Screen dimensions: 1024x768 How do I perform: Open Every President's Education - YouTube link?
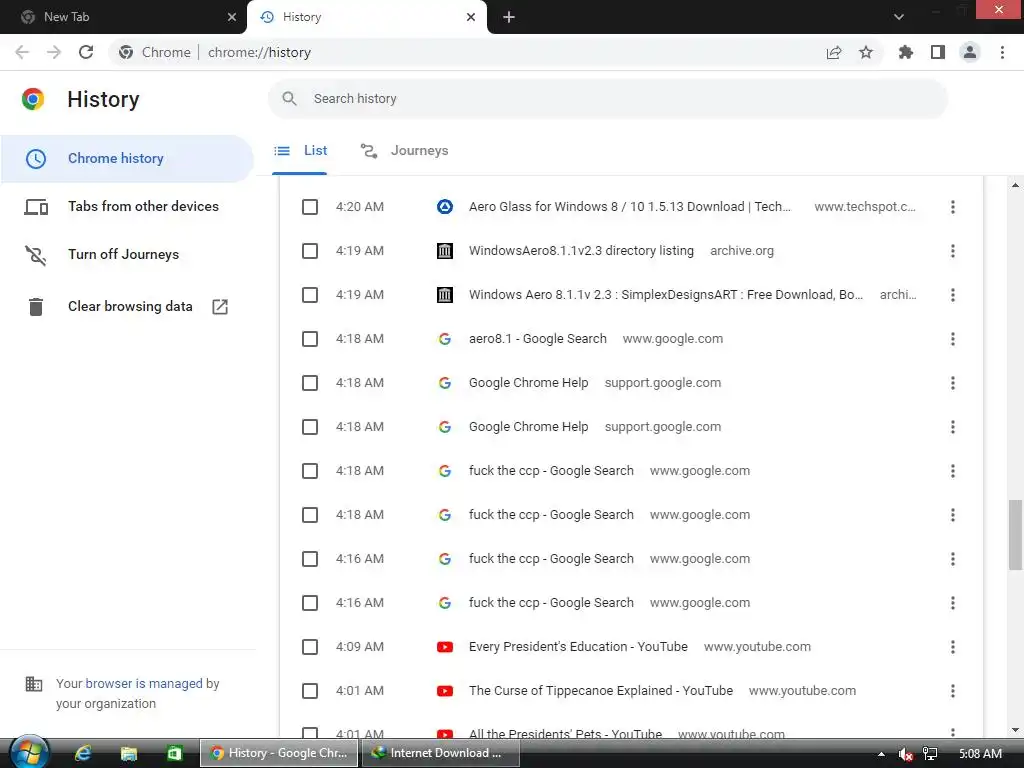(x=578, y=647)
